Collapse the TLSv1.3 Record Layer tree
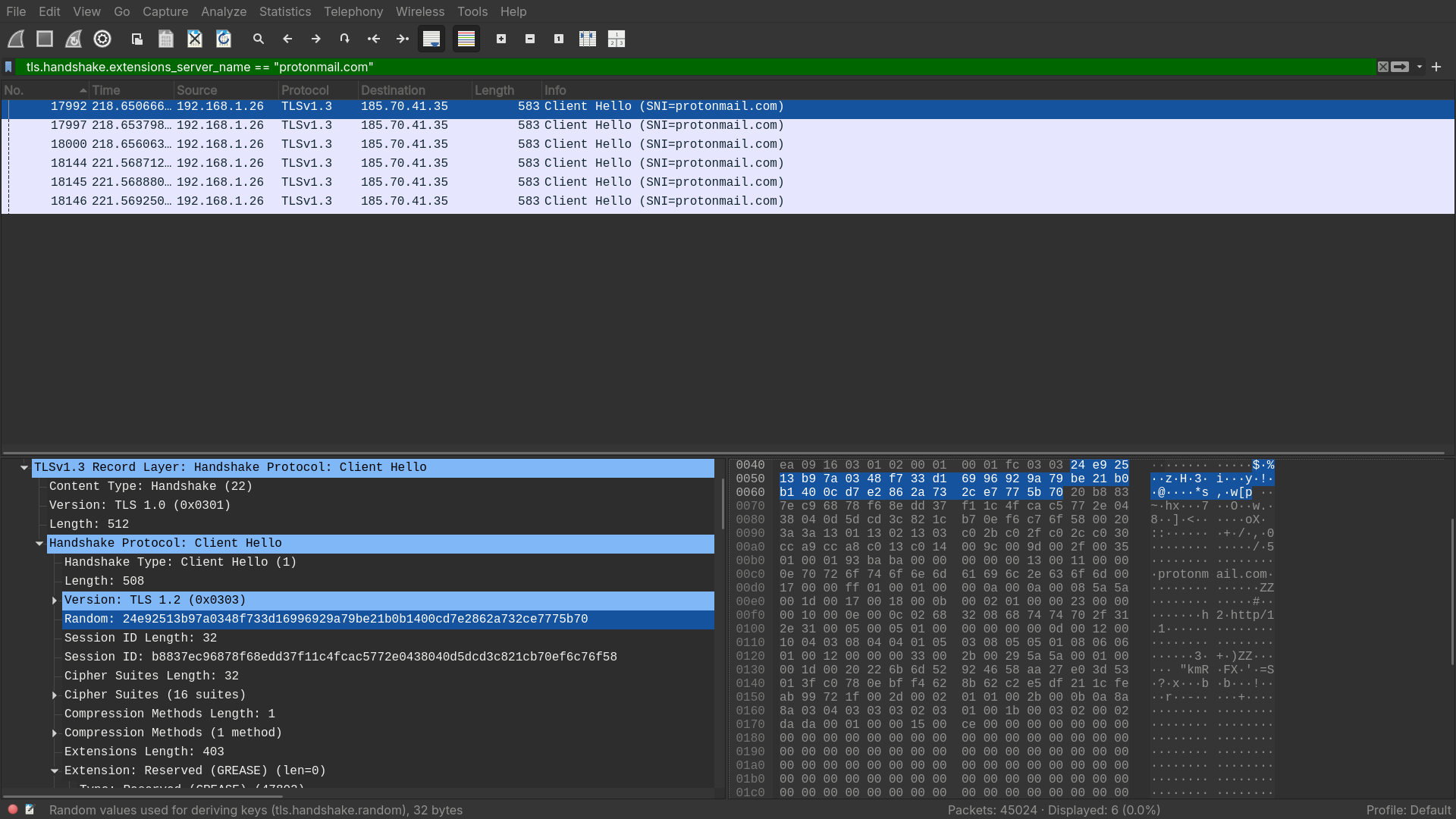 (24, 468)
